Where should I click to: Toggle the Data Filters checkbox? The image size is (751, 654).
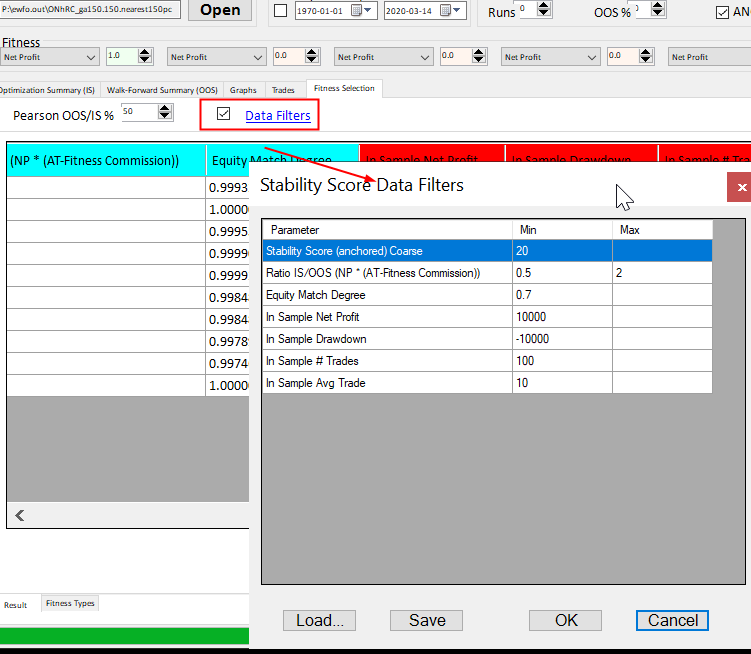coord(223,114)
